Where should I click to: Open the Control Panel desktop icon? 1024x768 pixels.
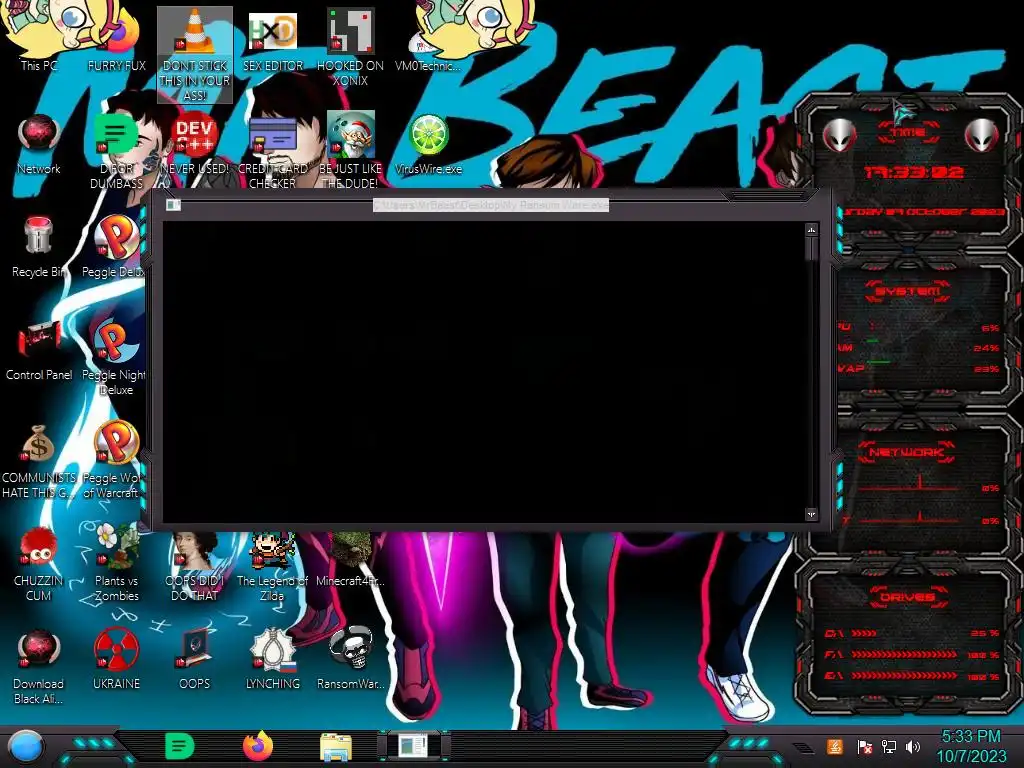[39, 349]
